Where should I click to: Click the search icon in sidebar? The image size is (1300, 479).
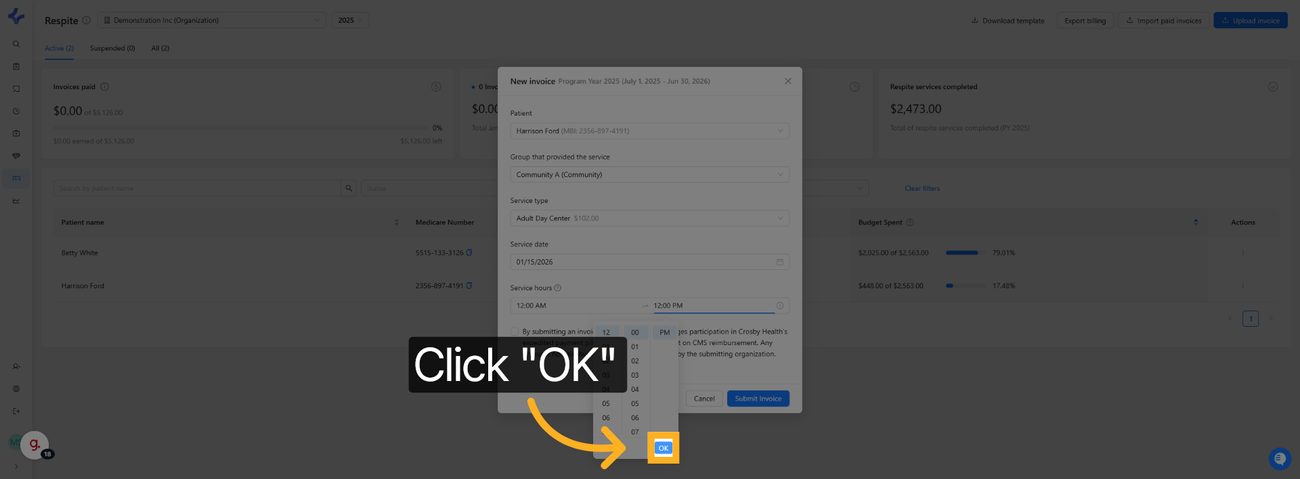(16, 44)
